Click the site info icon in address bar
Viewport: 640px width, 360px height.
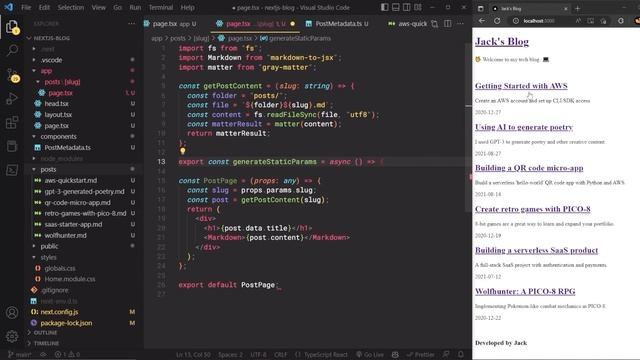pyautogui.click(x=516, y=20)
